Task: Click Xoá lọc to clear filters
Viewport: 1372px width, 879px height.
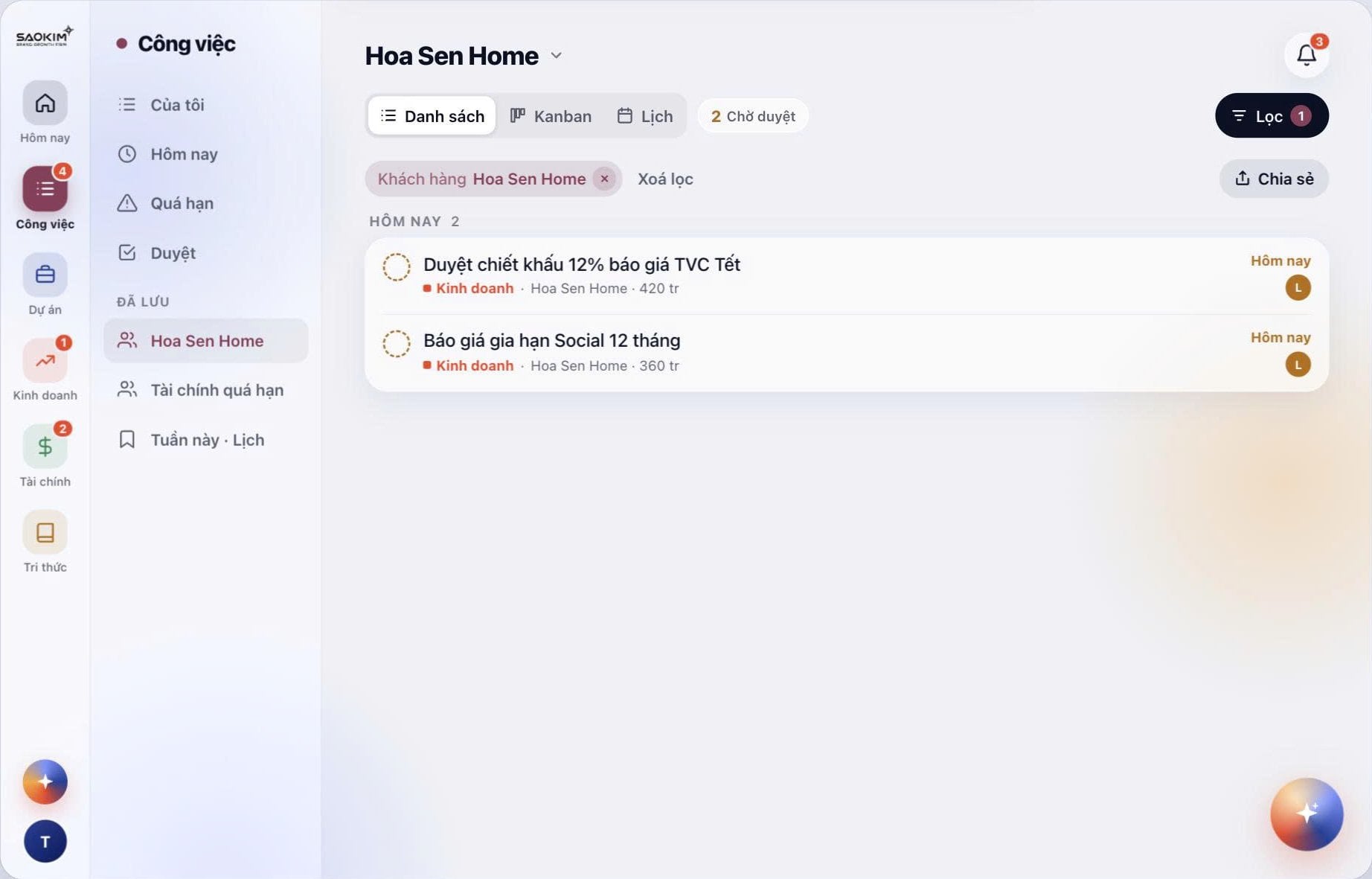Action: click(x=665, y=179)
